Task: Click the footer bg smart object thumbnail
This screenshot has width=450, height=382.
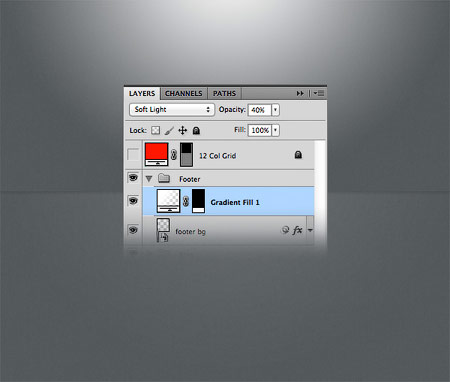Action: point(163,230)
